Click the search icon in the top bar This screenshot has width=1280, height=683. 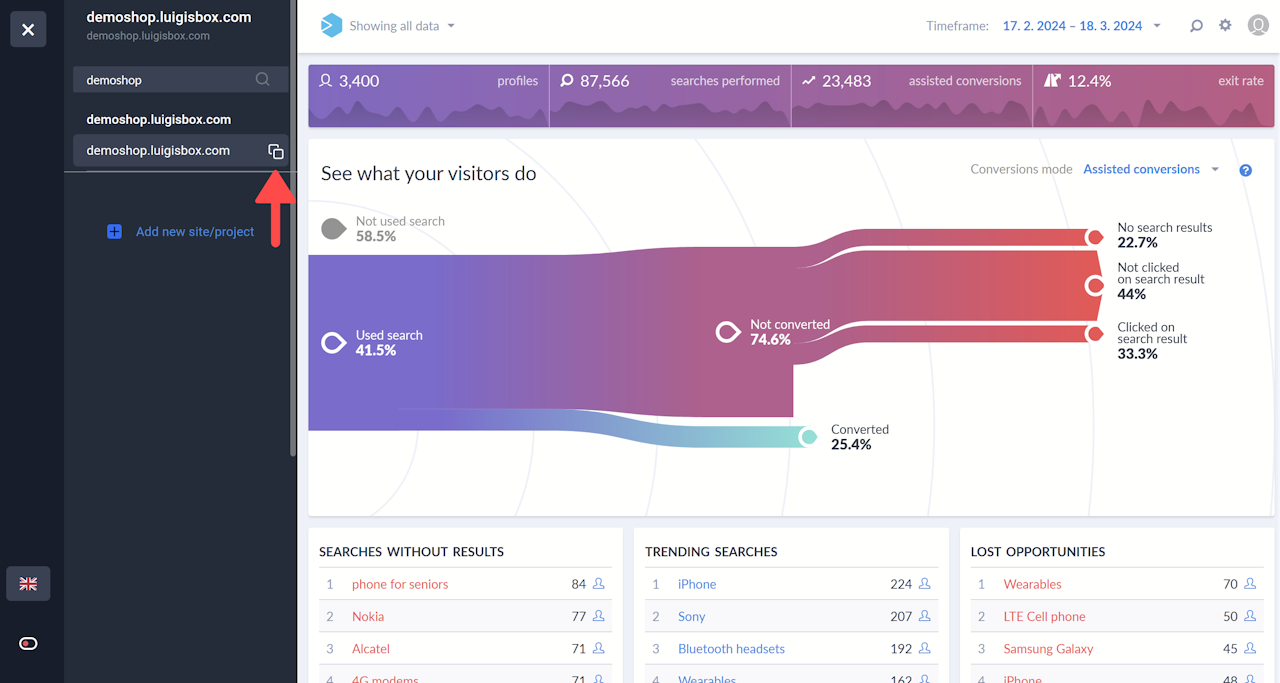(x=1196, y=26)
